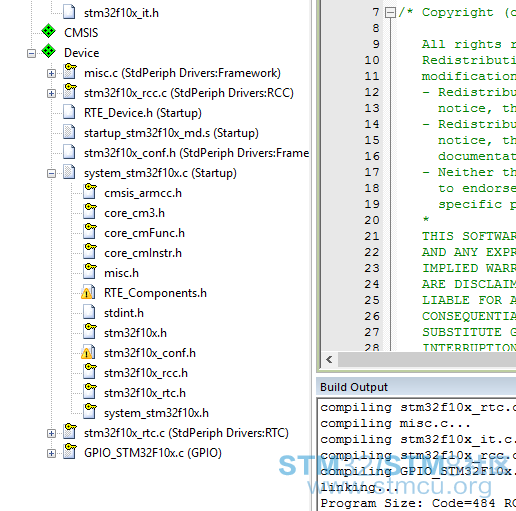Expand the stm32f10x_rcc.c node
Image resolution: width=516 pixels, height=511 pixels.
point(51,93)
